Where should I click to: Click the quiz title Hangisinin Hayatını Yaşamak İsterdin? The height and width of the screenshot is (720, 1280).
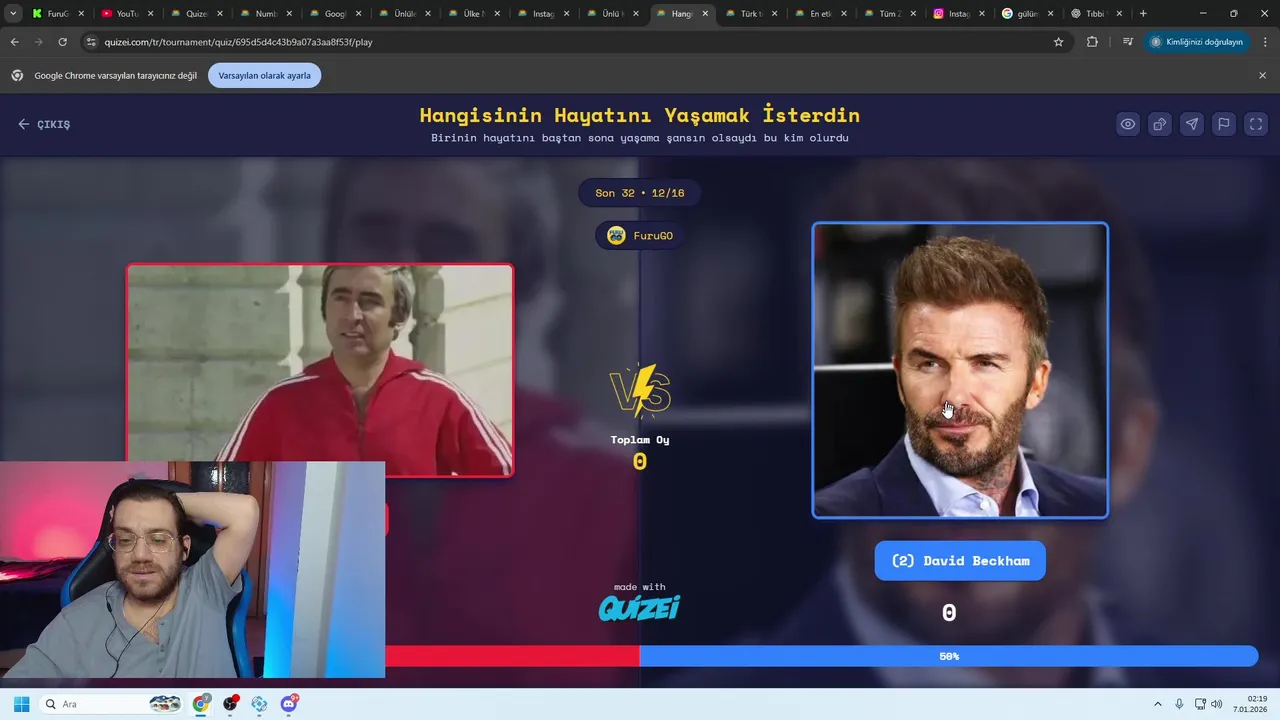click(x=640, y=115)
